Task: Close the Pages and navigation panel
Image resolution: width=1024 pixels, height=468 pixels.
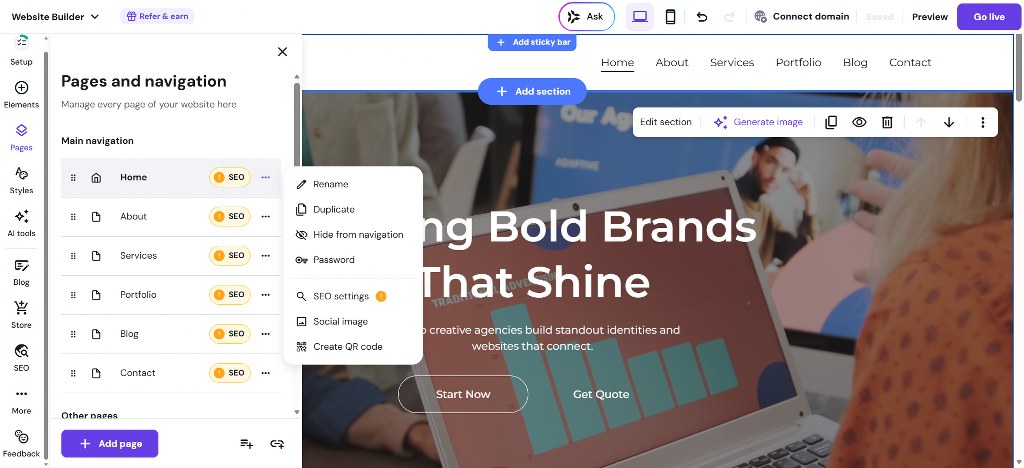Action: 282,52
